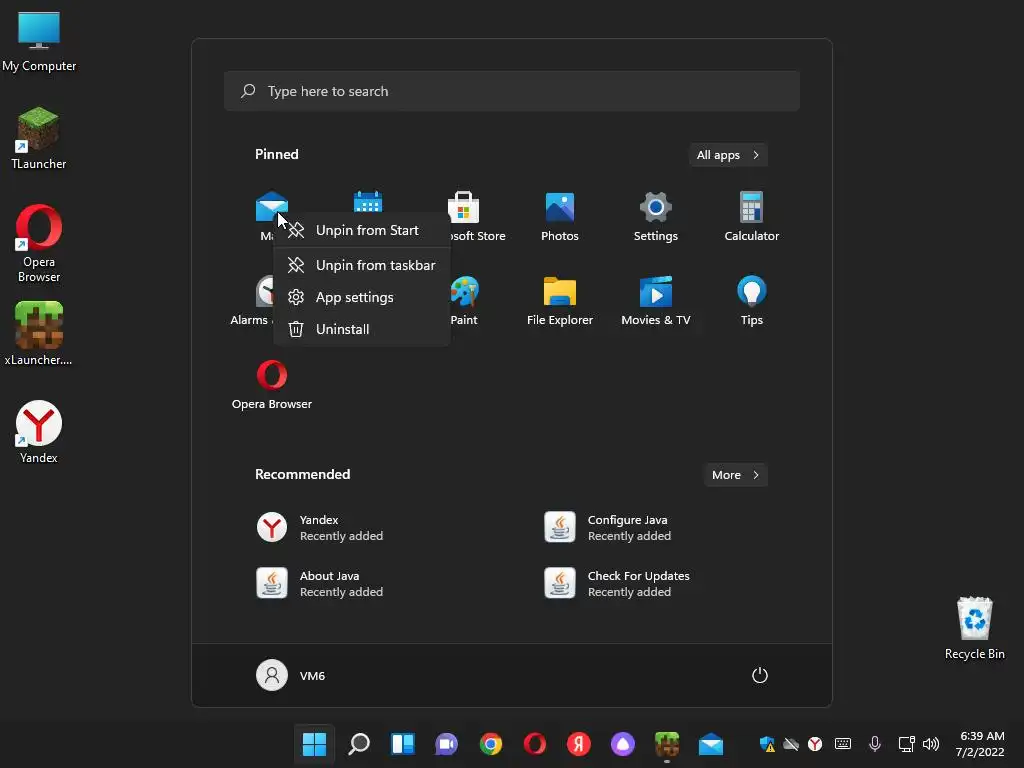Click the Start menu search box
The height and width of the screenshot is (768, 1024).
512,91
